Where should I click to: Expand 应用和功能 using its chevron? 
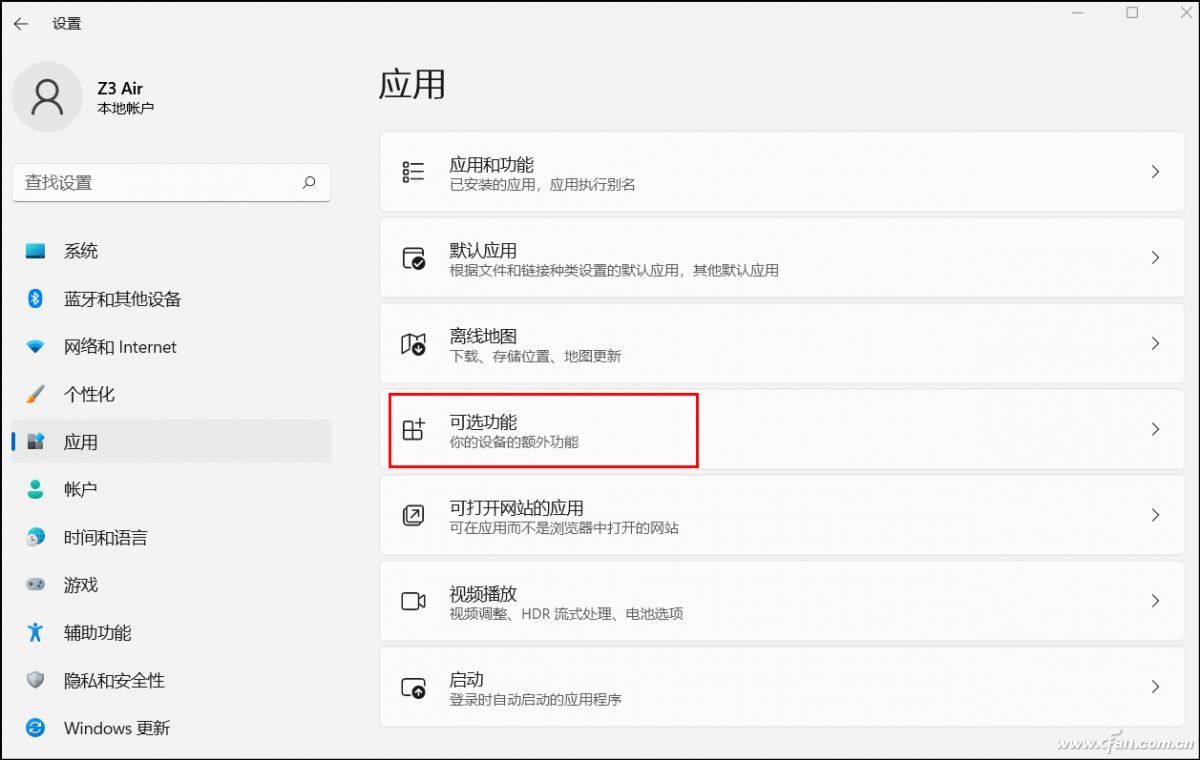tap(1155, 172)
